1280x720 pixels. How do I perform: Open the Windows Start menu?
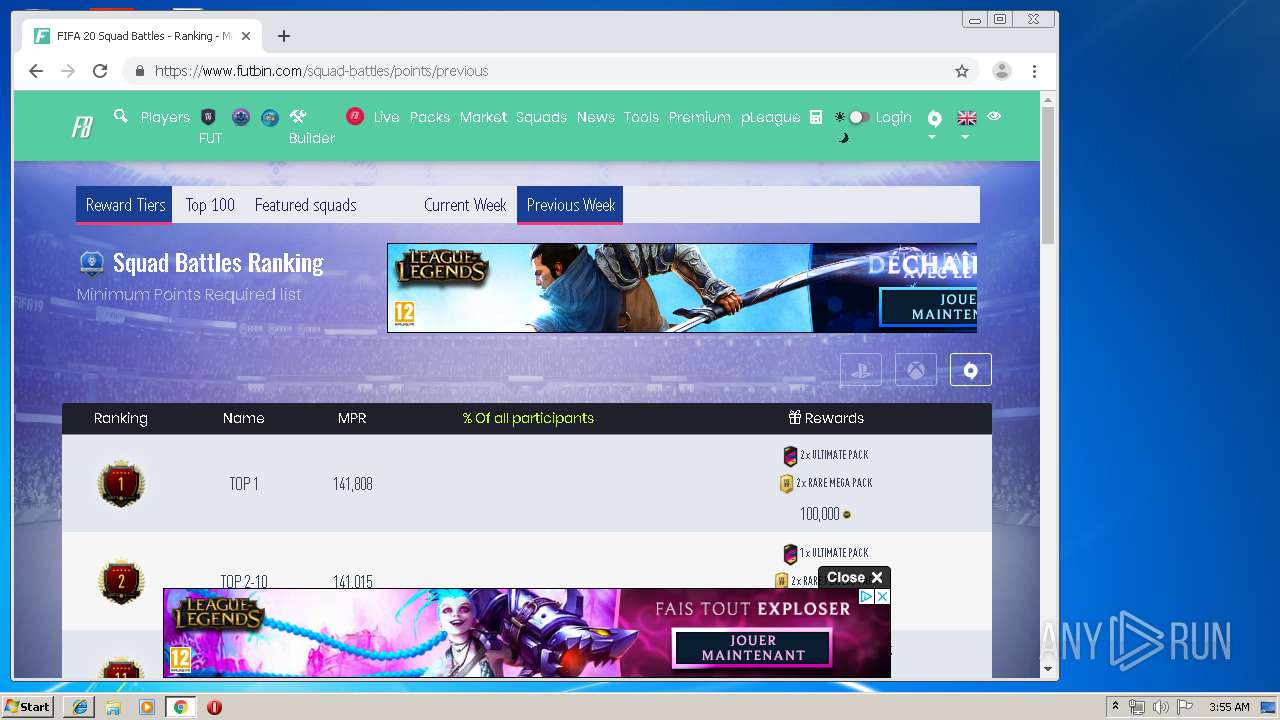click(27, 707)
